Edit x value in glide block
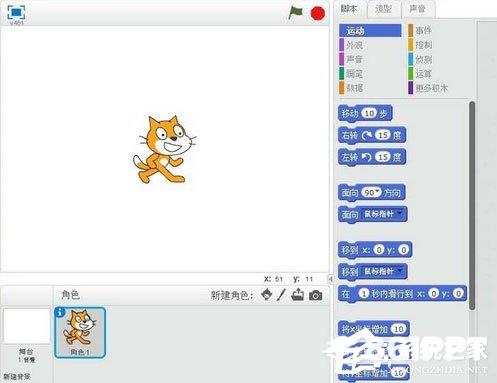This screenshot has width=497, height=383. (x=433, y=293)
